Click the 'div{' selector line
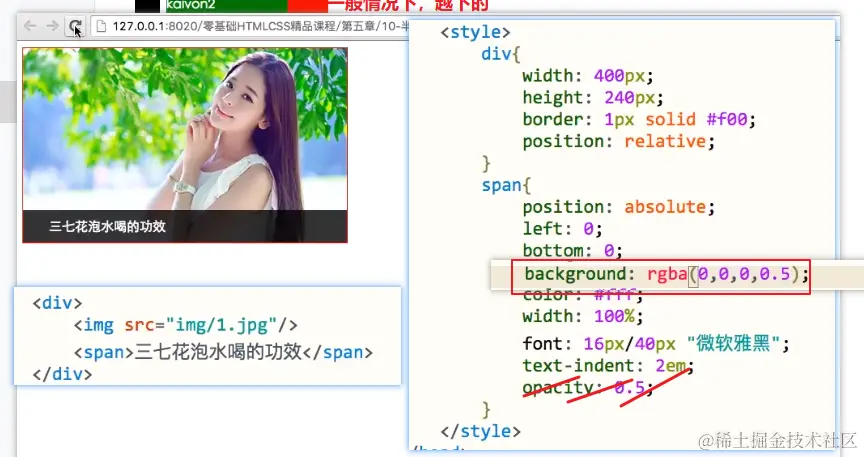This screenshot has width=864, height=457. tap(501, 54)
